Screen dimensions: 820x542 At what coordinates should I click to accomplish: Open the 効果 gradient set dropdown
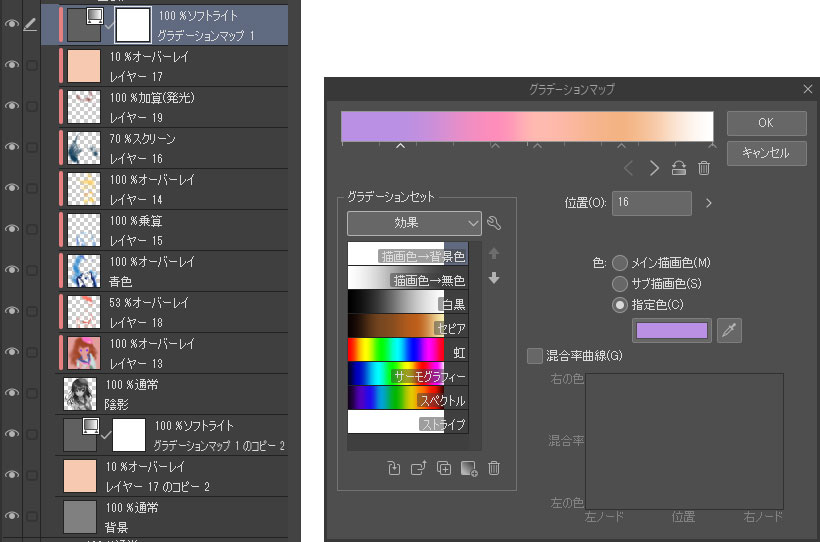[415, 223]
